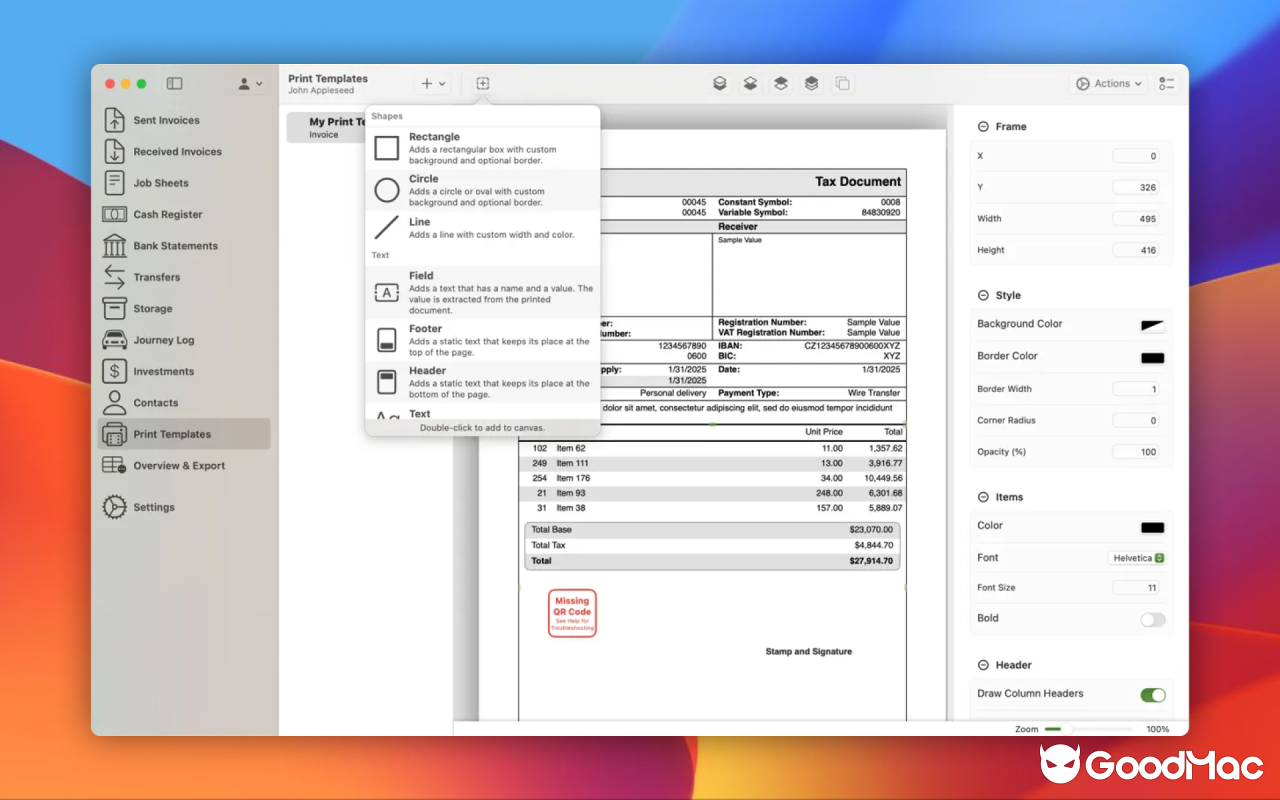Select the Circle shape tool
The width and height of the screenshot is (1280, 800).
[x=483, y=189]
